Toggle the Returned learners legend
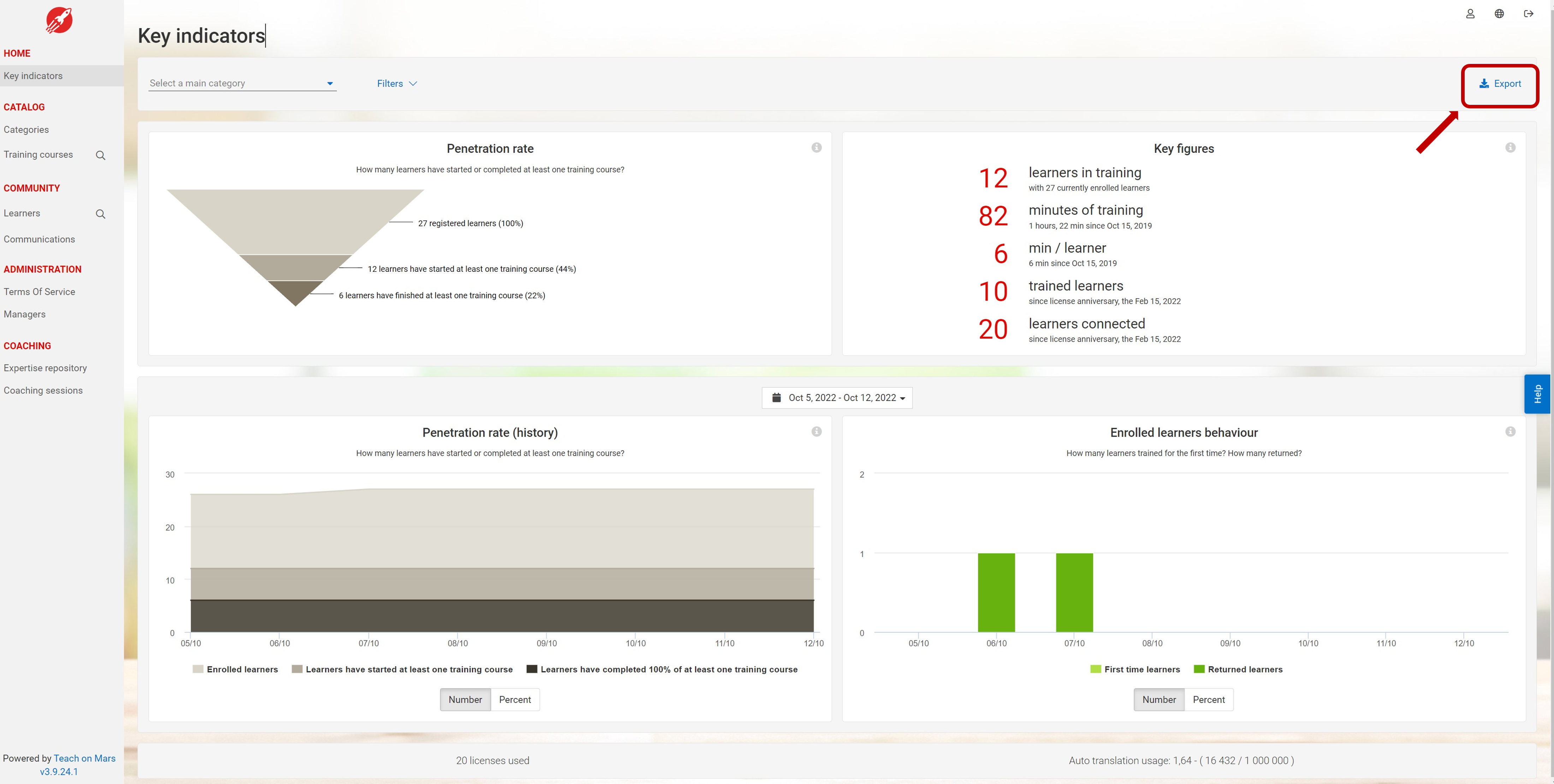The height and width of the screenshot is (784, 1554). pyautogui.click(x=1239, y=669)
